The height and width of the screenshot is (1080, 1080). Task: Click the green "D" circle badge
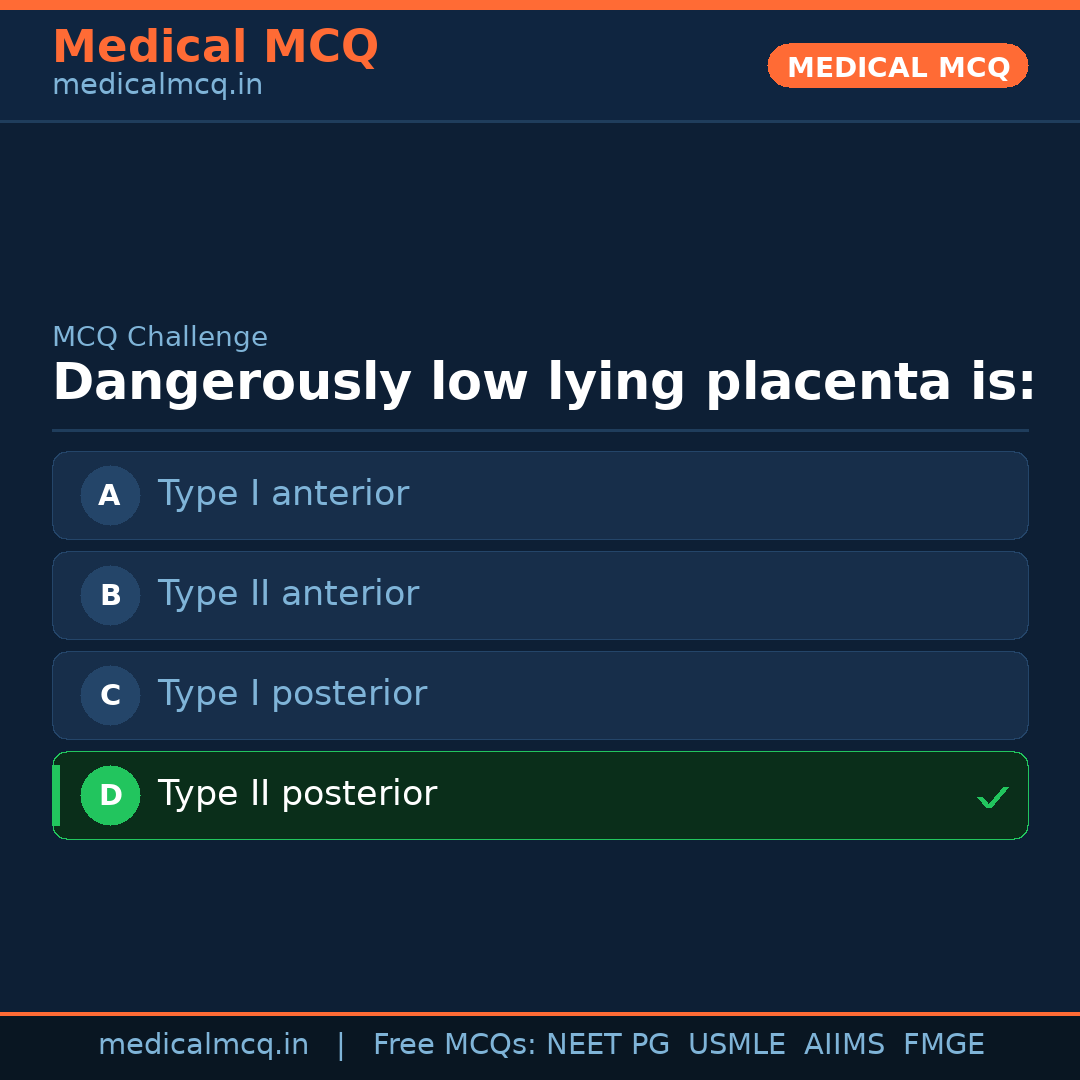pos(110,795)
